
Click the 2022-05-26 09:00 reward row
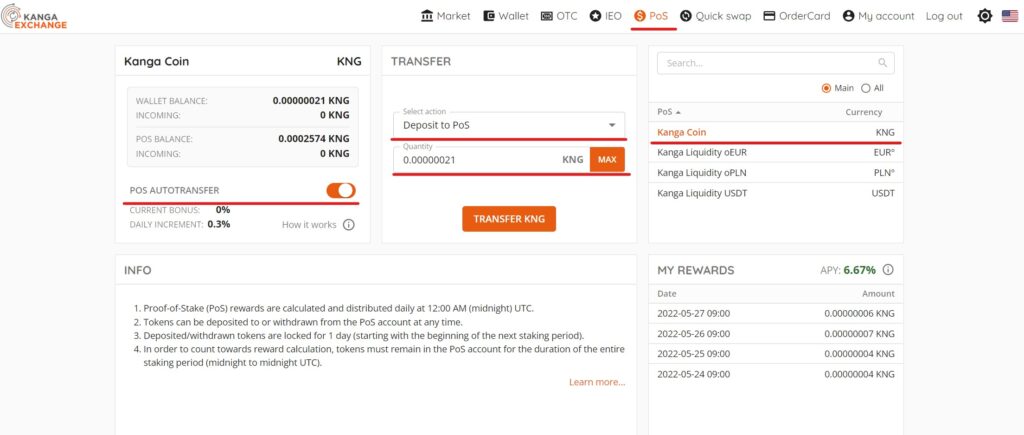pos(776,334)
